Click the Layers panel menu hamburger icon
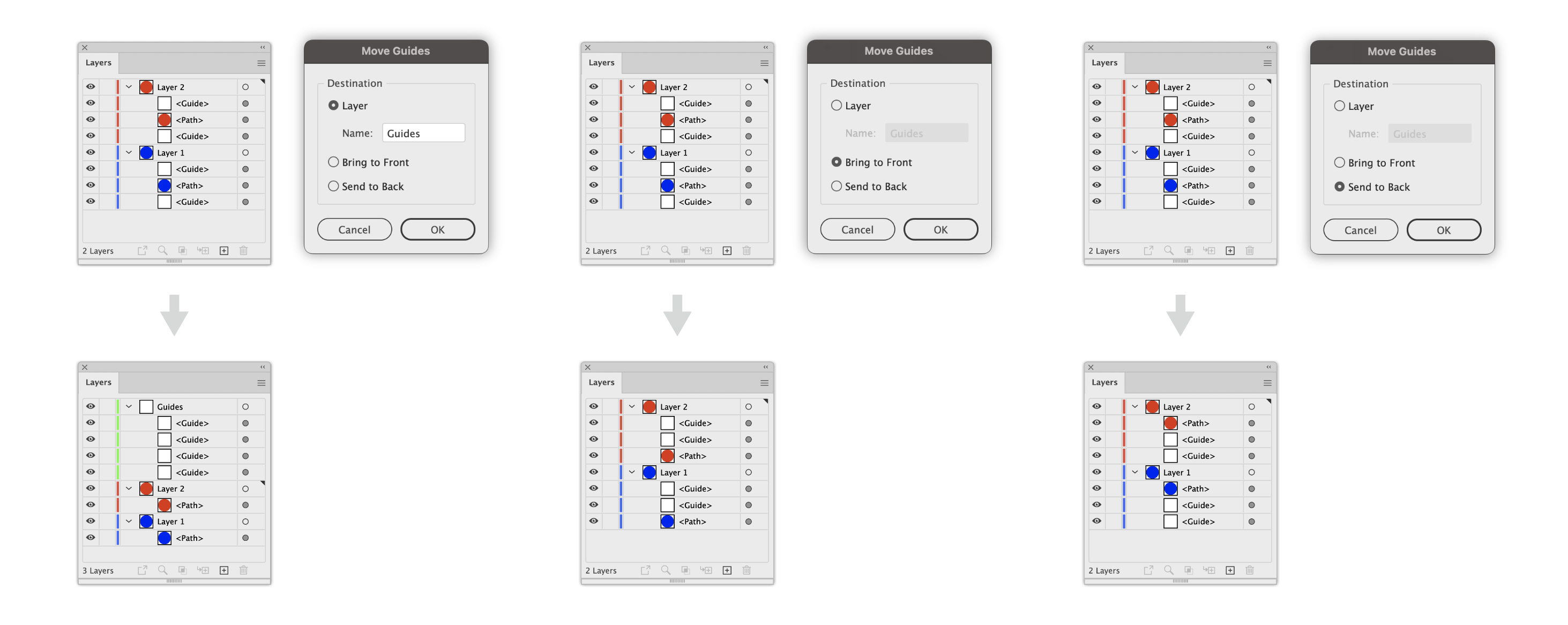This screenshot has width=1568, height=625. point(261,63)
